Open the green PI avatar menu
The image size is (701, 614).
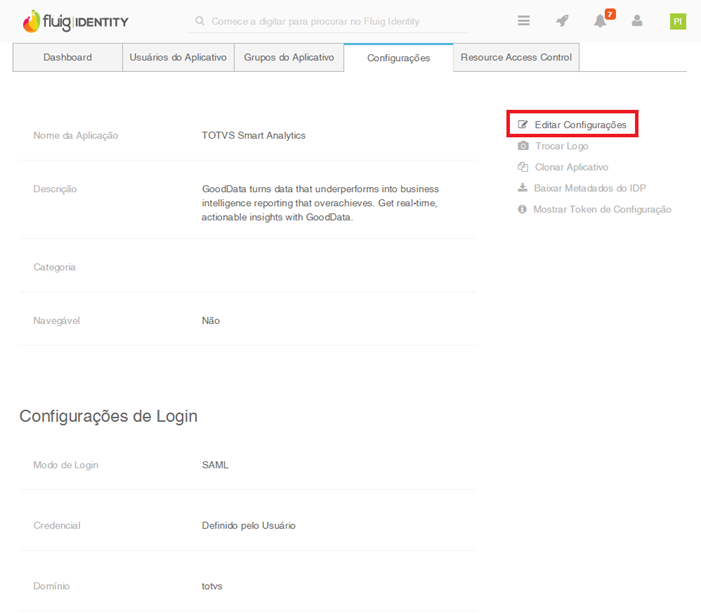678,21
